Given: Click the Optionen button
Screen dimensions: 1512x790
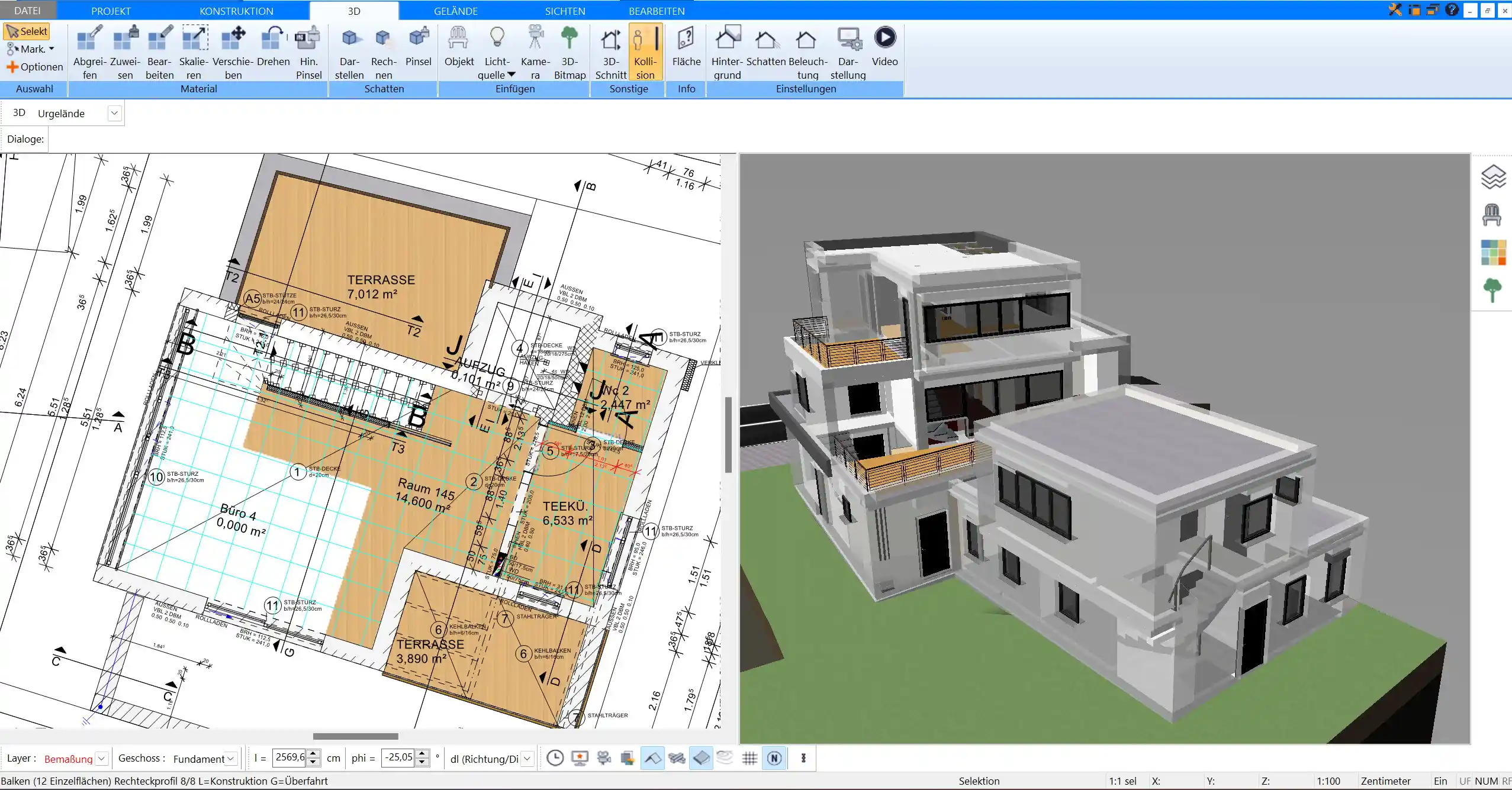Looking at the screenshot, I should click(34, 67).
